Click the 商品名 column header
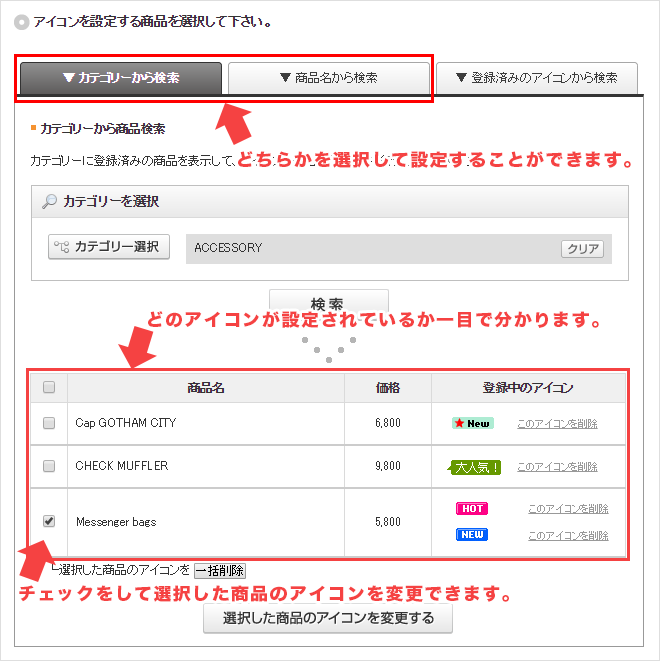 206,387
